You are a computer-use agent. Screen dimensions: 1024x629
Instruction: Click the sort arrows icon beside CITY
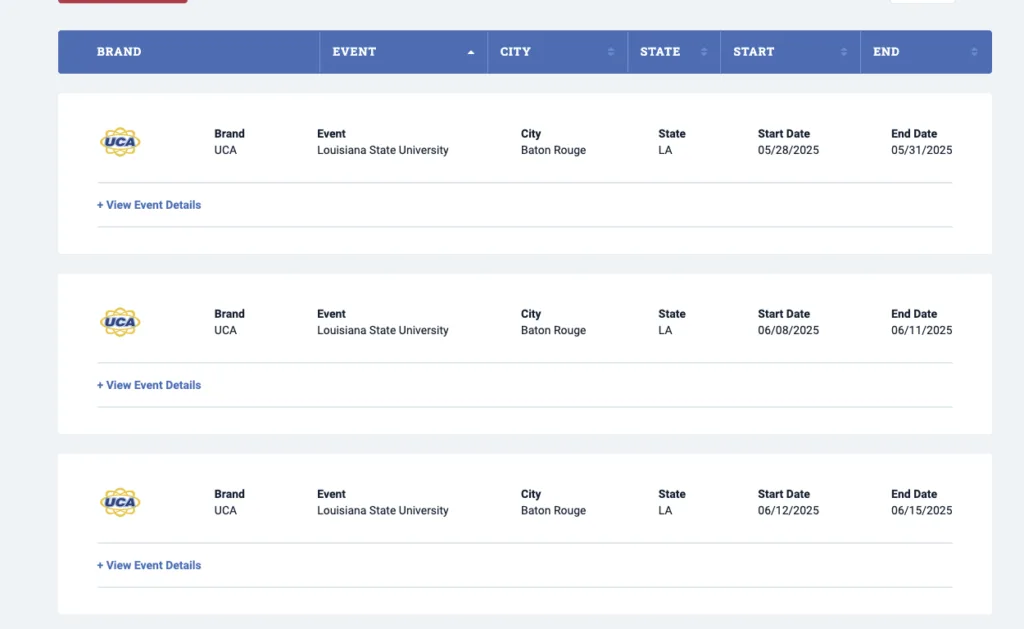click(611, 52)
